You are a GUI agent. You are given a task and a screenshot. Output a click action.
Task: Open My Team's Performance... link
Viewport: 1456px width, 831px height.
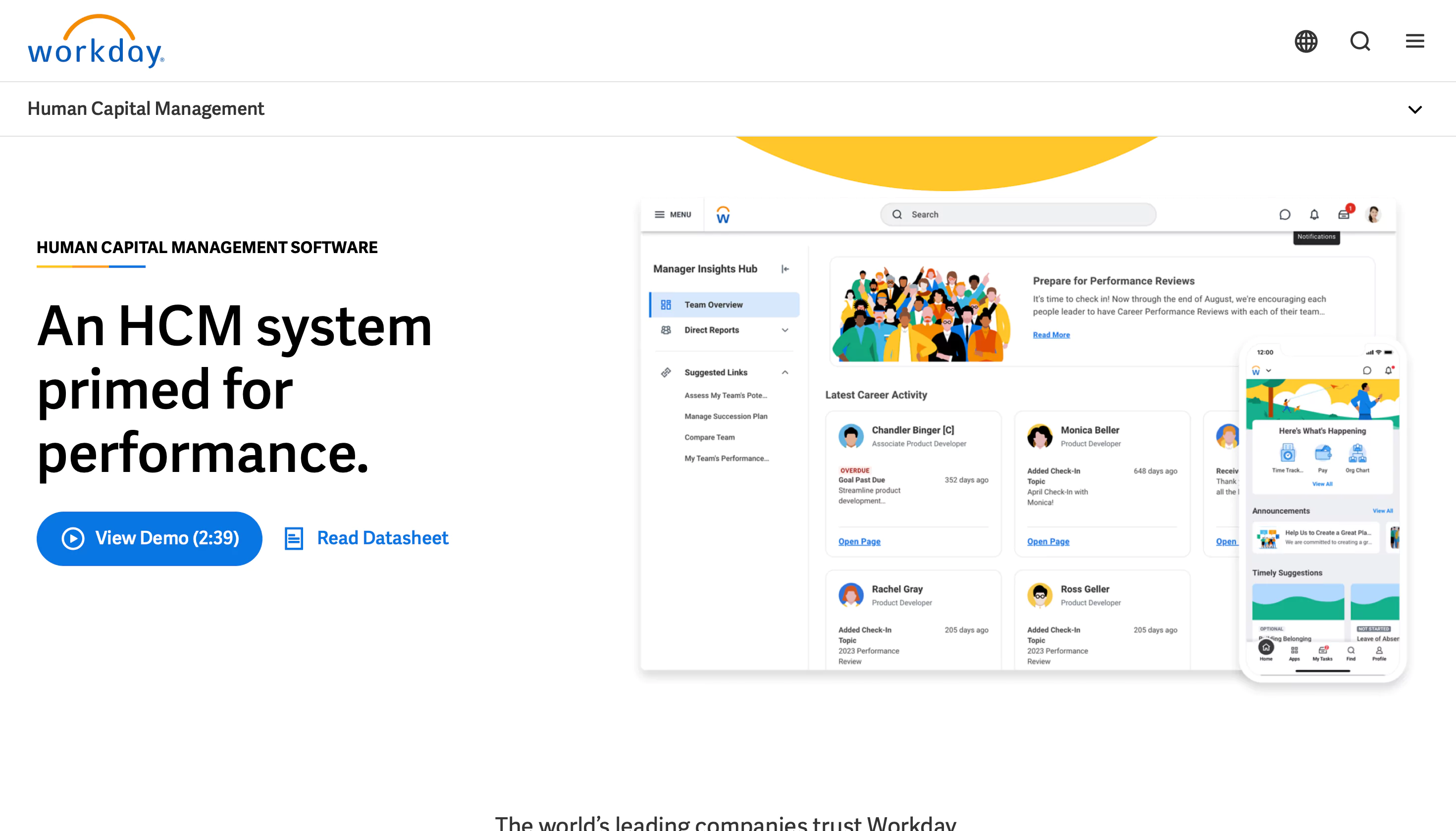pyautogui.click(x=726, y=458)
